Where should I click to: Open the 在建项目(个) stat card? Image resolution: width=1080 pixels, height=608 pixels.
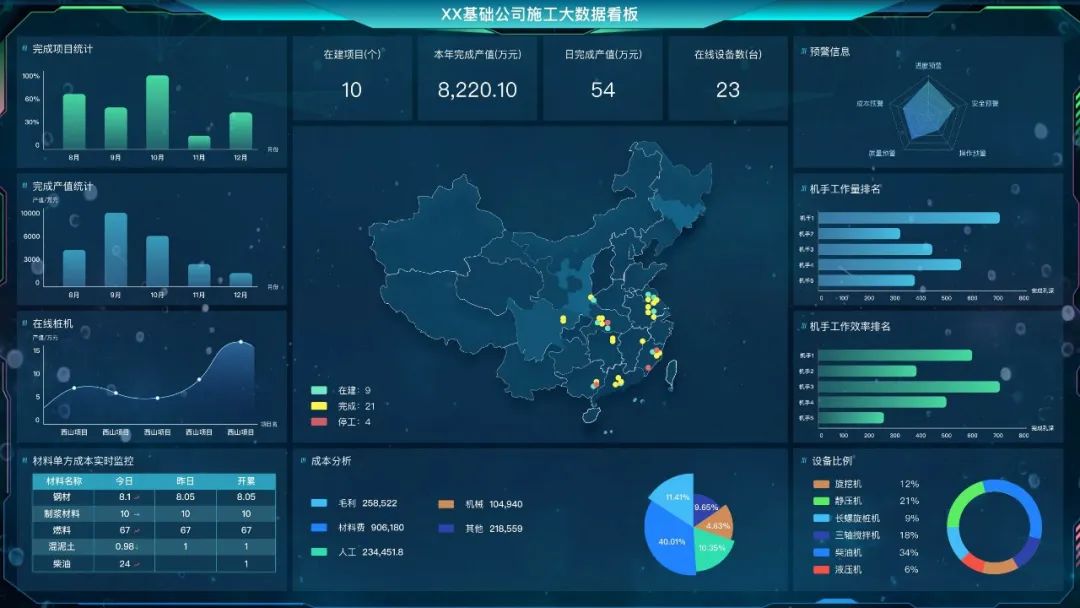click(352, 78)
